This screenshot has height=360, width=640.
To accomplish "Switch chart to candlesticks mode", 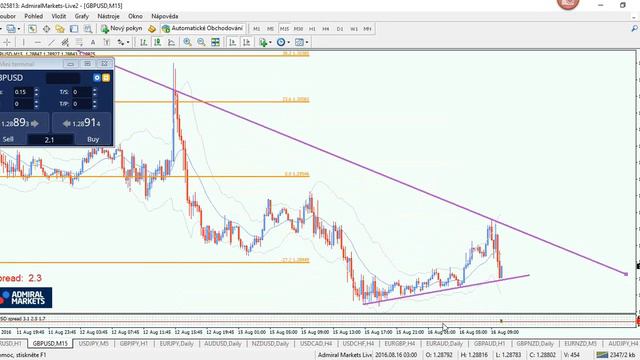I will (x=158, y=42).
